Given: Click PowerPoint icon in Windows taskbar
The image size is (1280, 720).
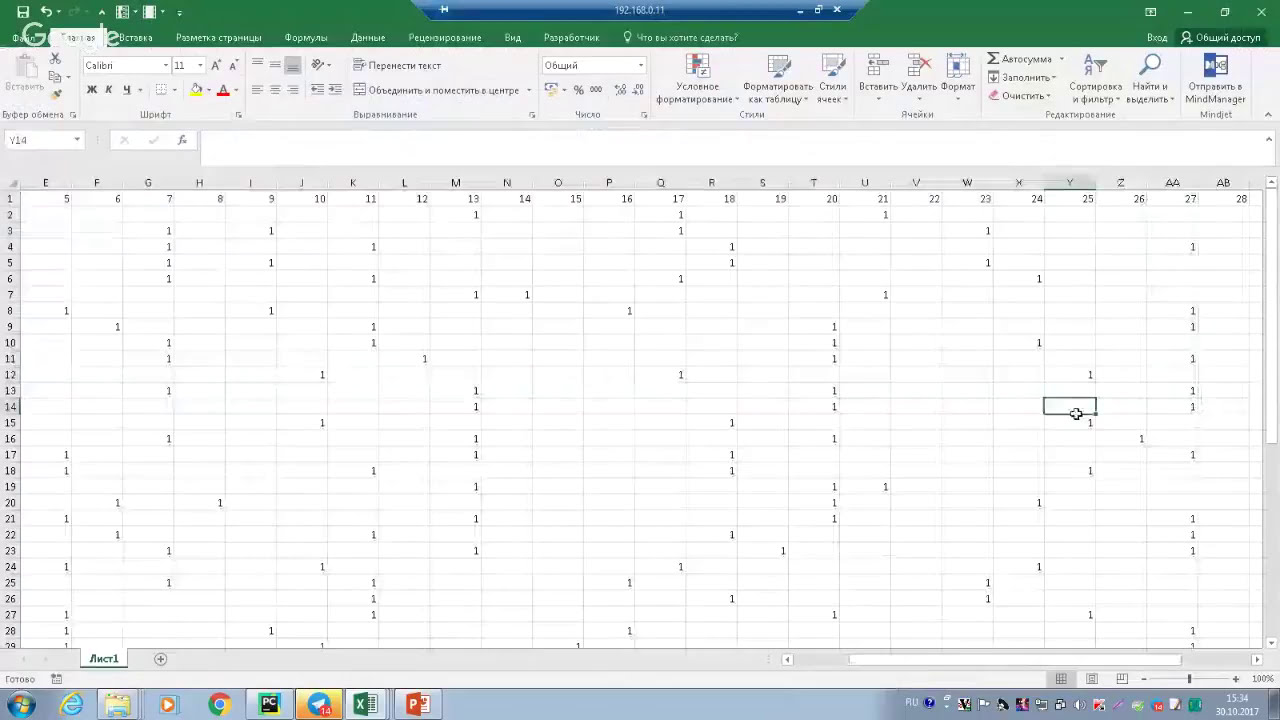Looking at the screenshot, I should point(417,704).
